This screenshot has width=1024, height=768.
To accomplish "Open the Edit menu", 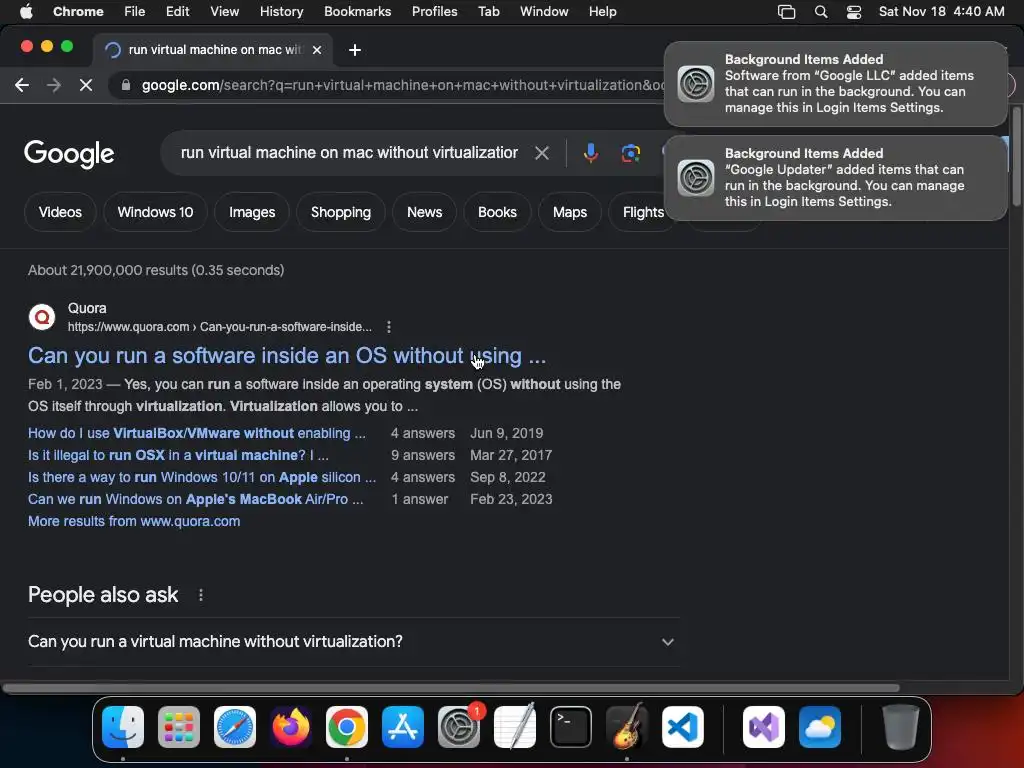I will pyautogui.click(x=177, y=12).
